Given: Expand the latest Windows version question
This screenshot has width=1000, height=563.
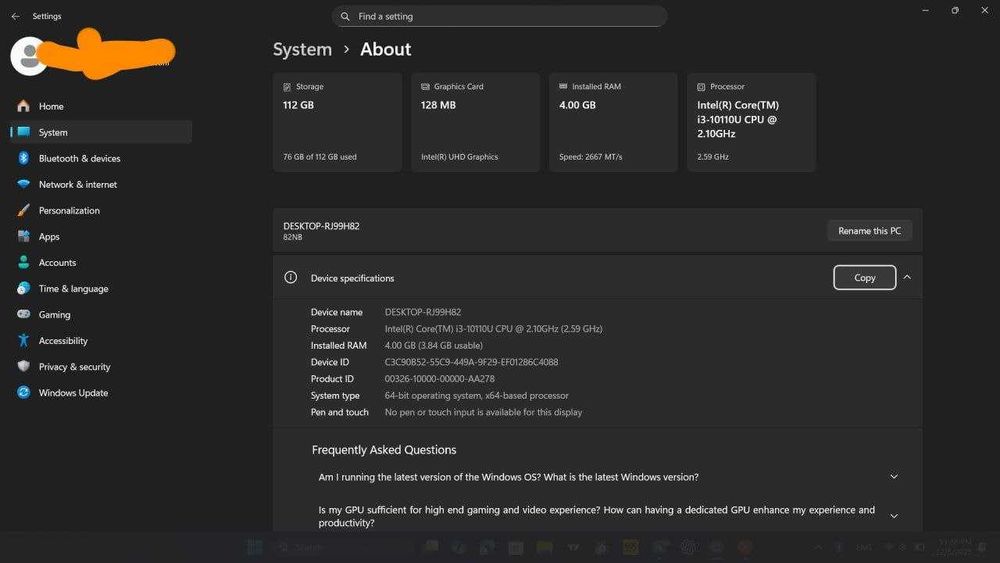Looking at the screenshot, I should [x=894, y=477].
